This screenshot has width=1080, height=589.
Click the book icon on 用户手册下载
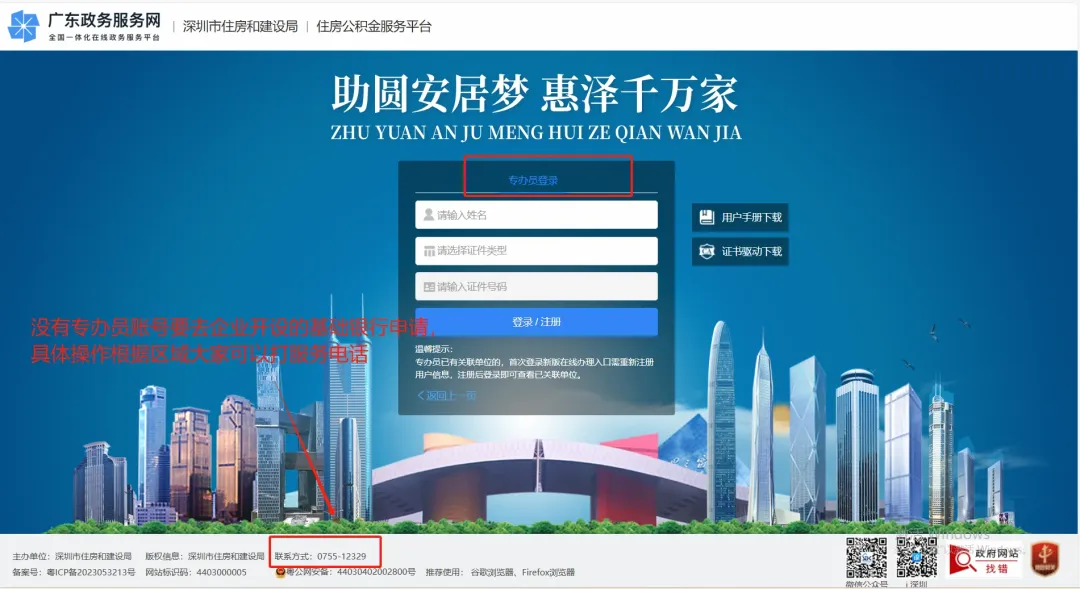click(x=707, y=217)
